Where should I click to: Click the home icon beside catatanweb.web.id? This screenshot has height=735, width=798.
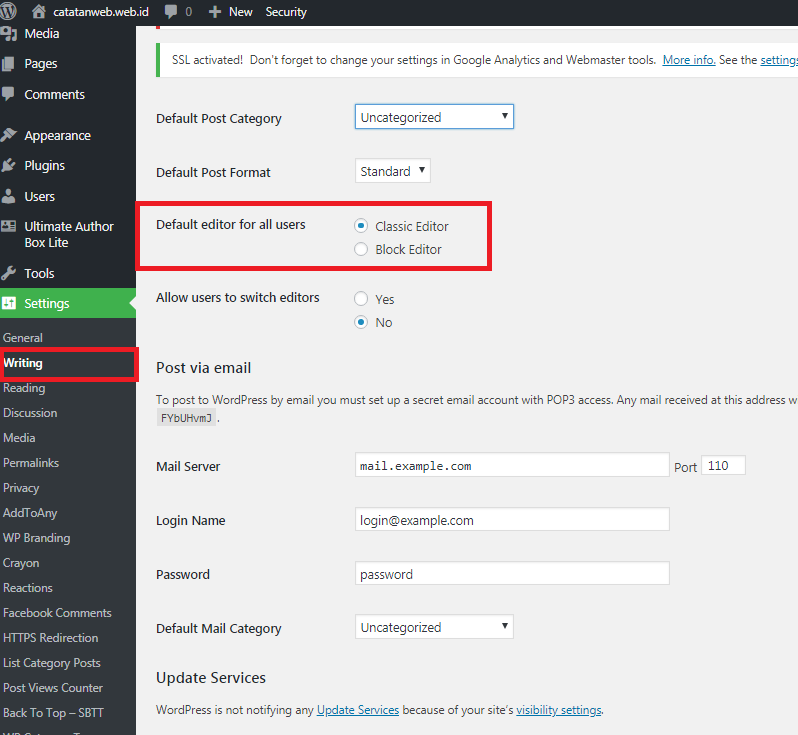39,12
